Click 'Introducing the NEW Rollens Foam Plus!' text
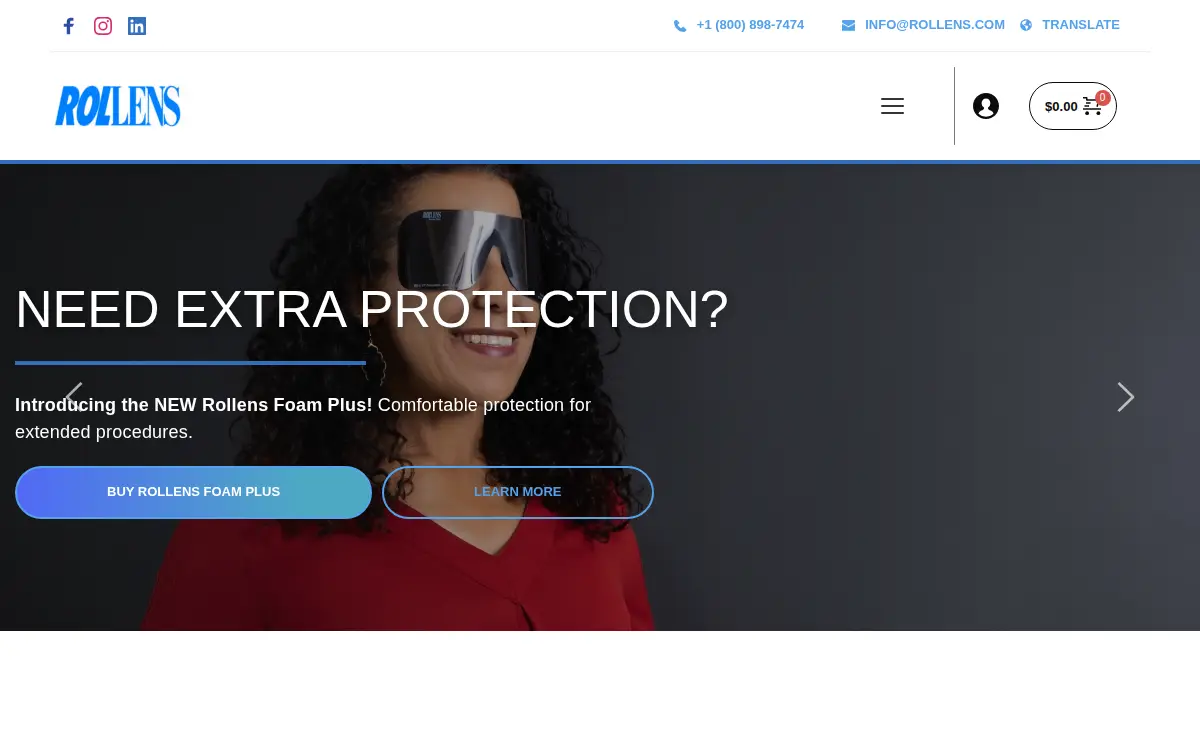The height and width of the screenshot is (750, 1200). (194, 405)
